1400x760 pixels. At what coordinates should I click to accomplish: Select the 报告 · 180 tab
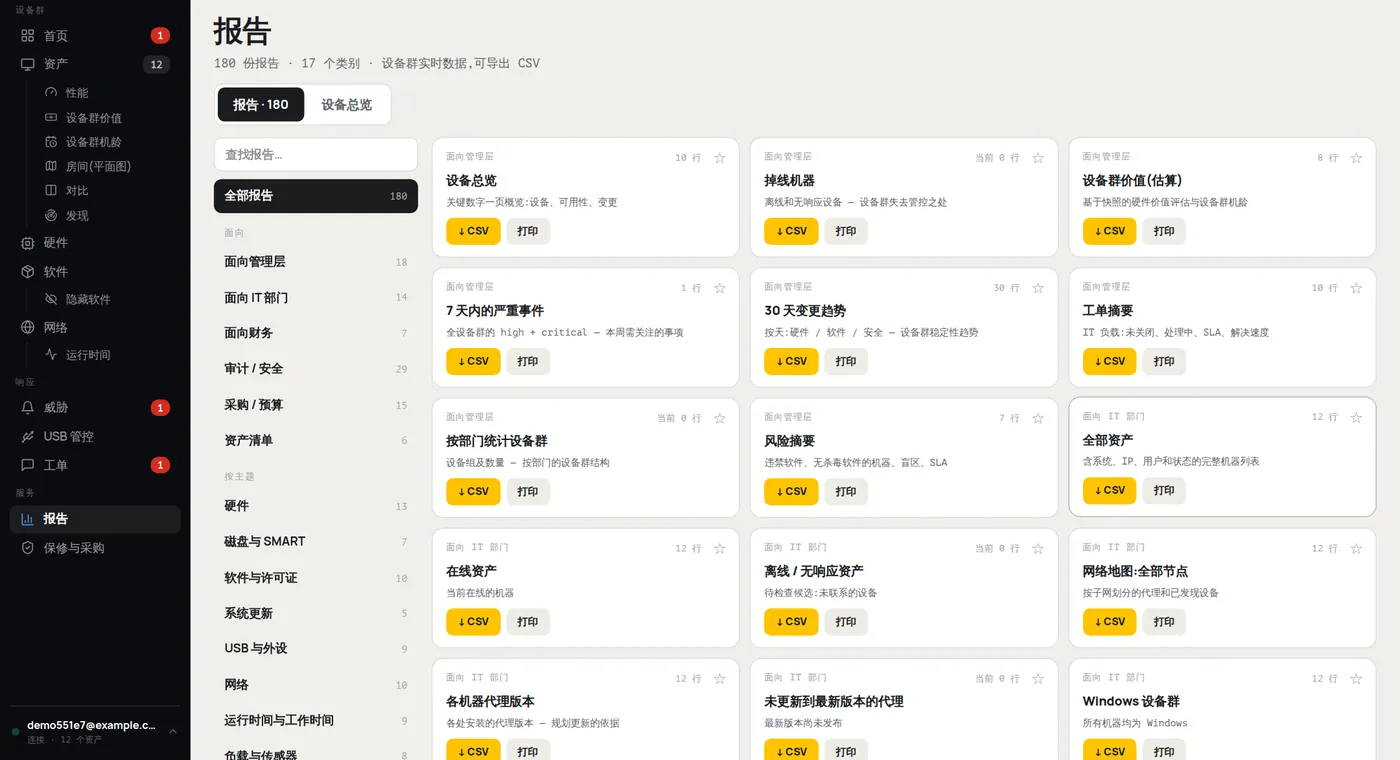[x=261, y=105]
